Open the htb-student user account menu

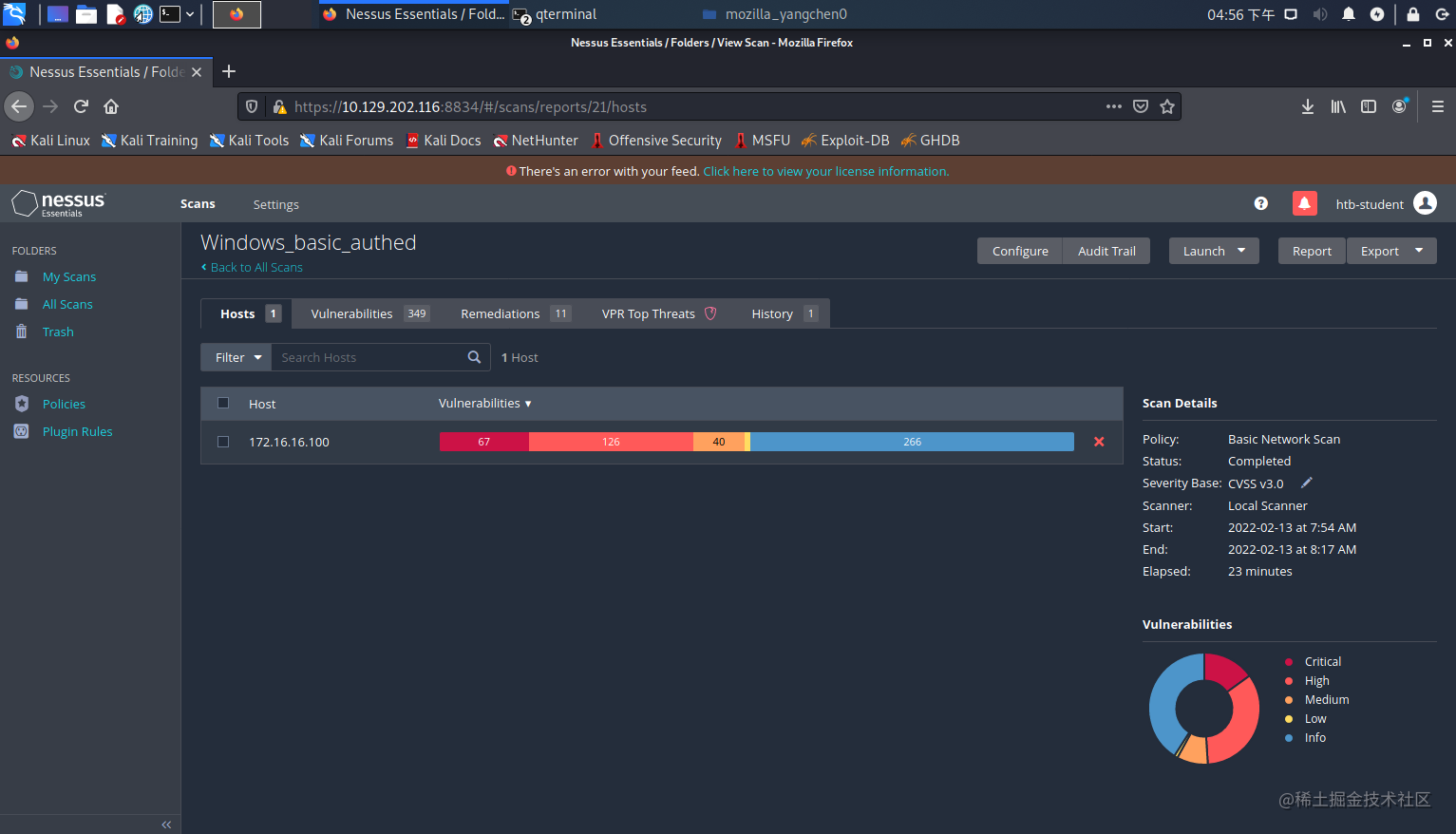coord(1386,203)
